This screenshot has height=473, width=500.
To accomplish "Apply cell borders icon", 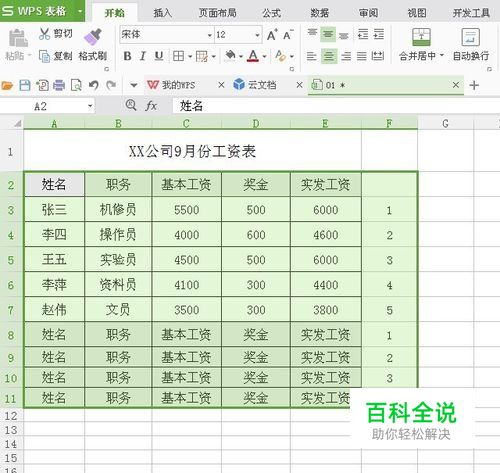I will [x=178, y=56].
